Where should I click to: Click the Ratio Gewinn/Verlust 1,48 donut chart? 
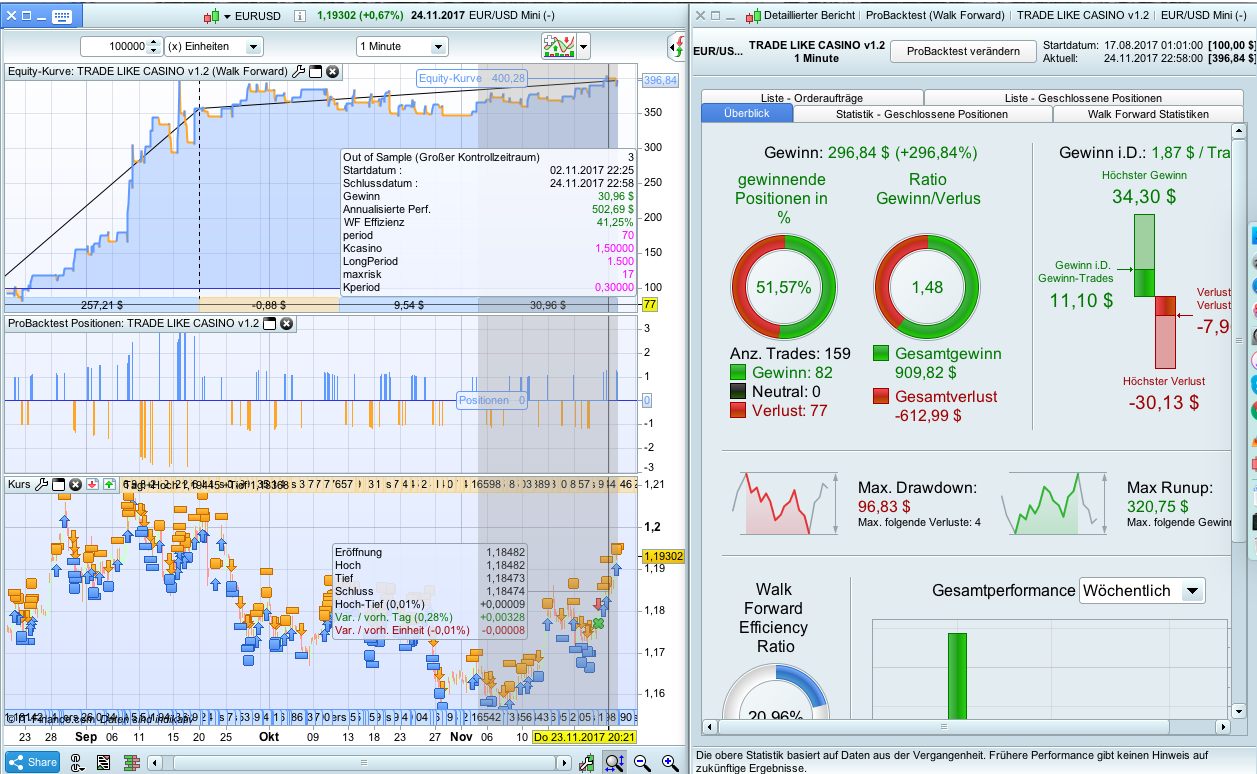[926, 287]
